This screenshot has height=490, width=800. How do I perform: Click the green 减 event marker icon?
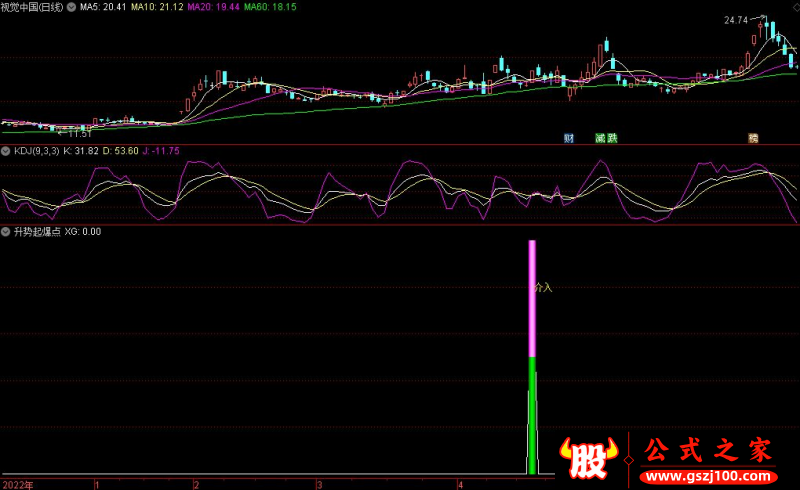click(x=600, y=138)
